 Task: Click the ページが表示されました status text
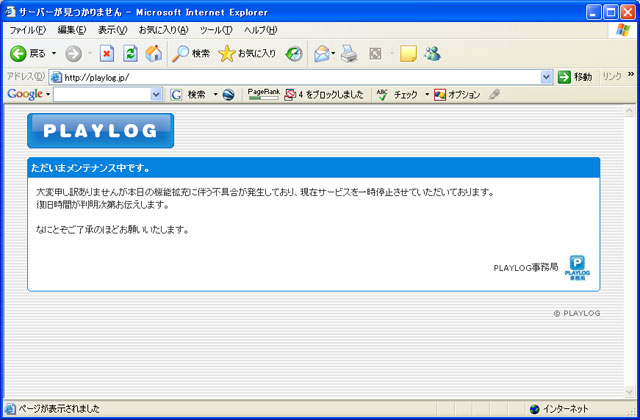coord(59,409)
